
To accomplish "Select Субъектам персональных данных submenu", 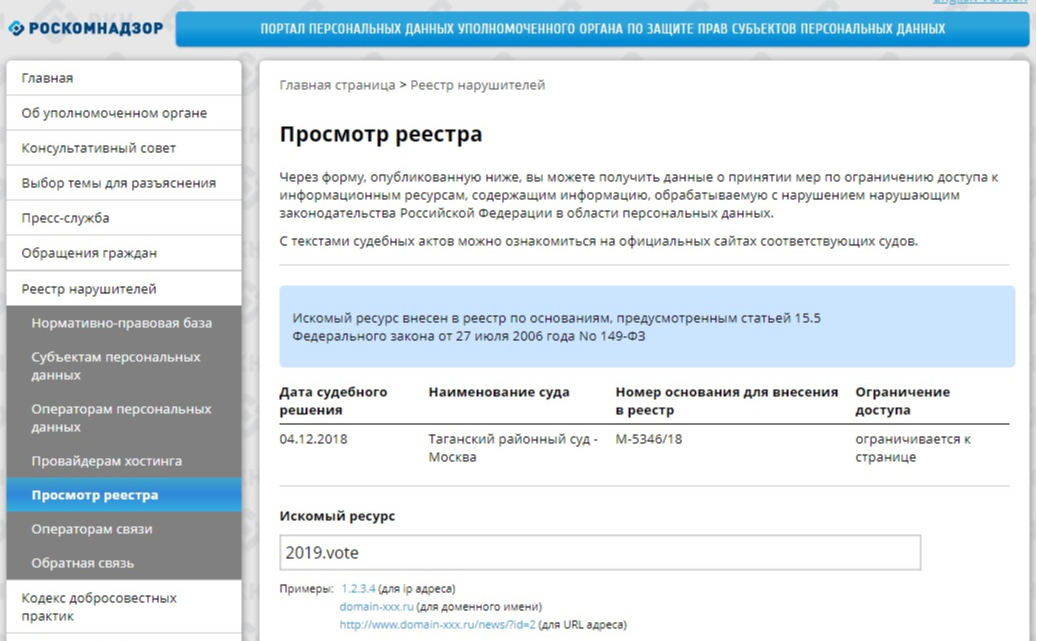I will coord(124,366).
